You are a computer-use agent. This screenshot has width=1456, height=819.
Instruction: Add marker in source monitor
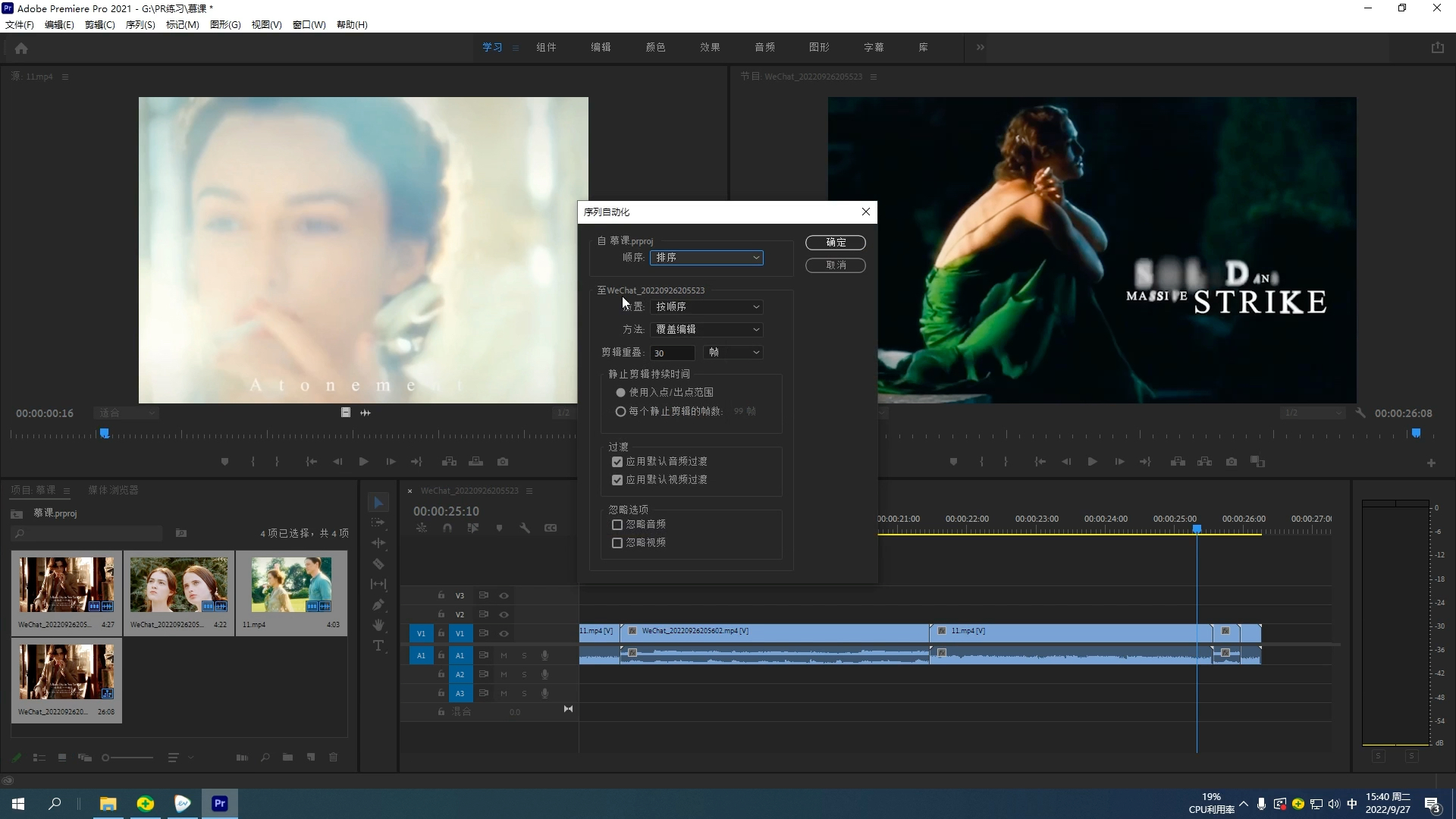coord(224,462)
